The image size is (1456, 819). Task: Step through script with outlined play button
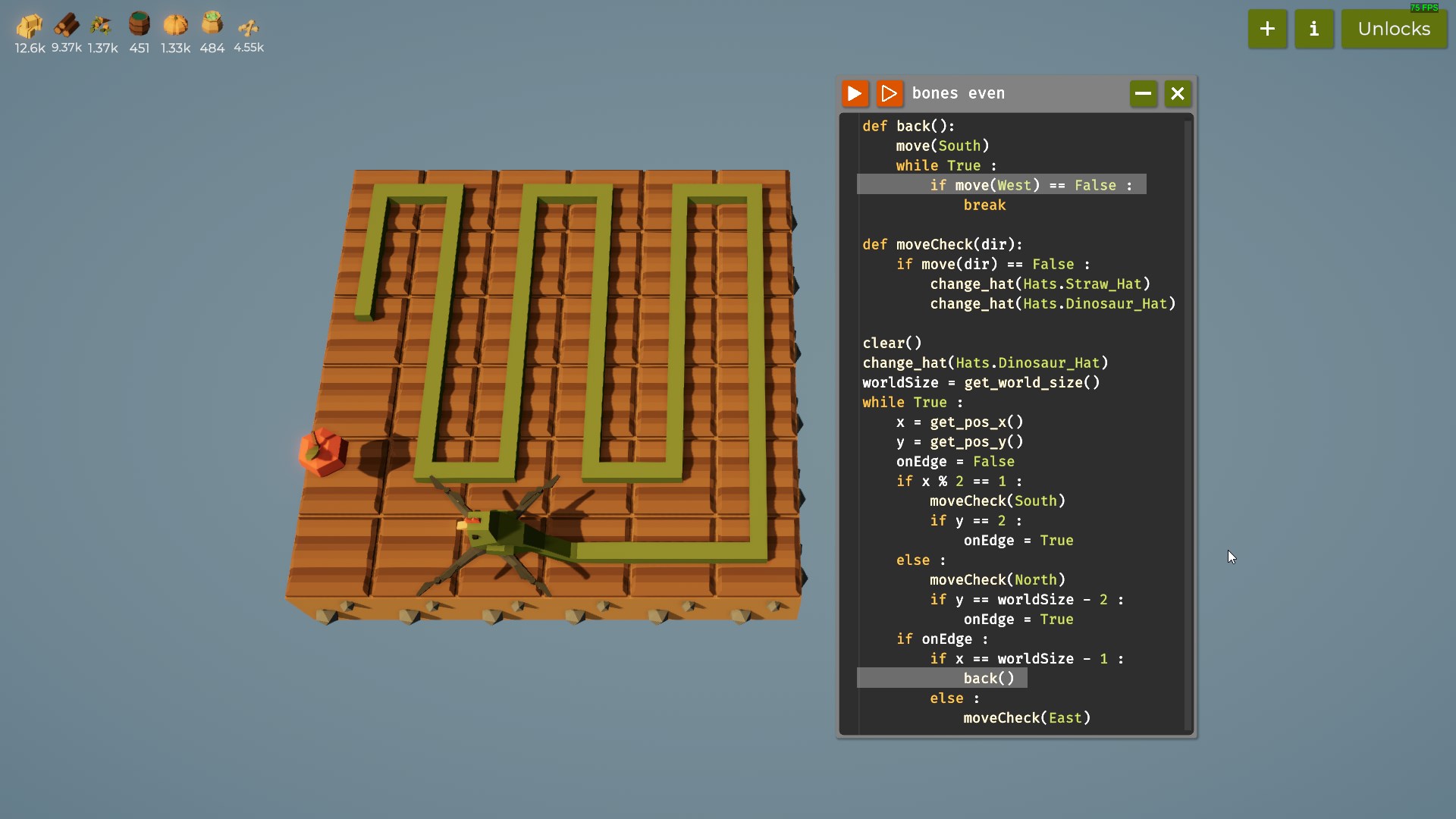point(890,93)
